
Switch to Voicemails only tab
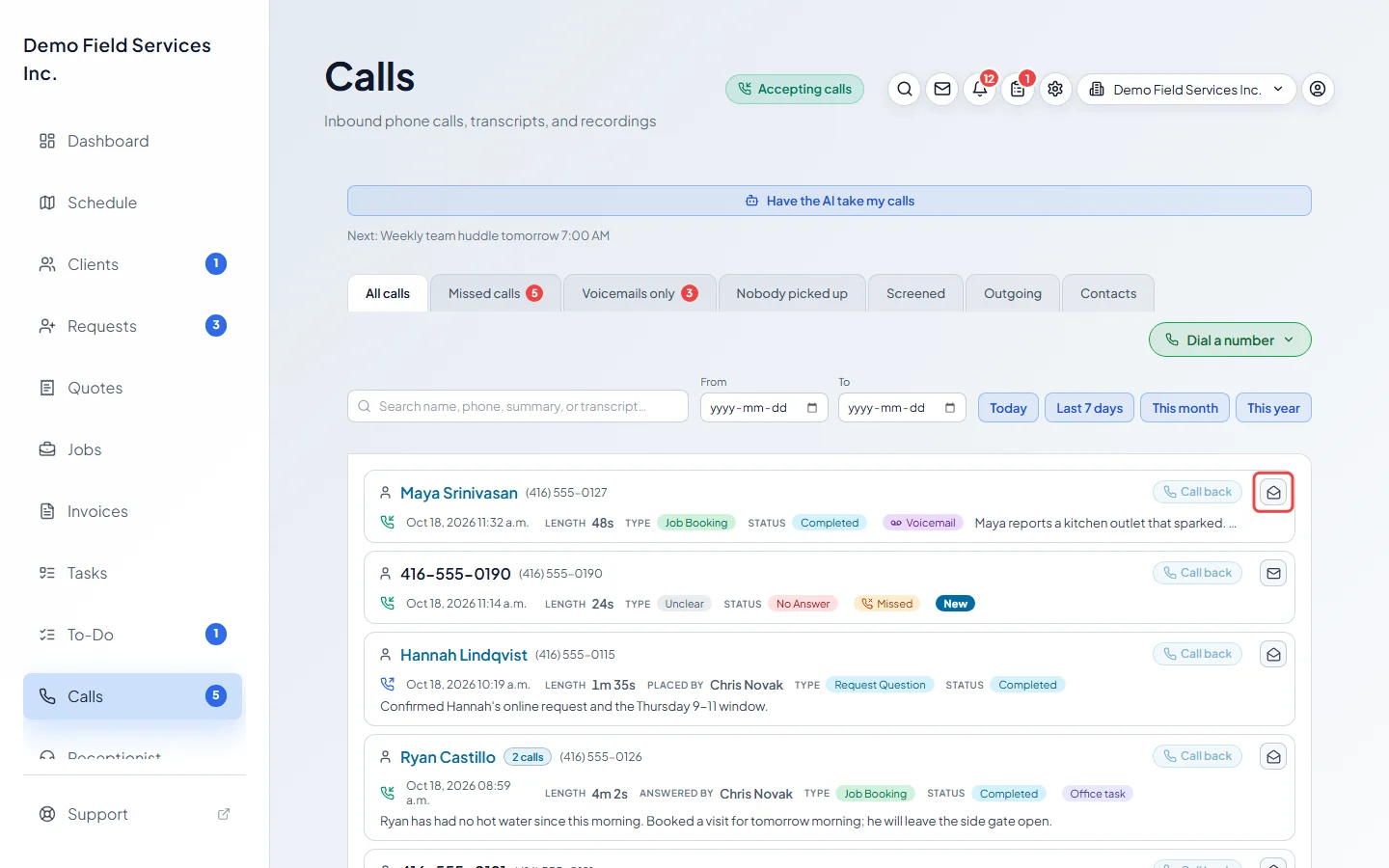pyautogui.click(x=640, y=293)
